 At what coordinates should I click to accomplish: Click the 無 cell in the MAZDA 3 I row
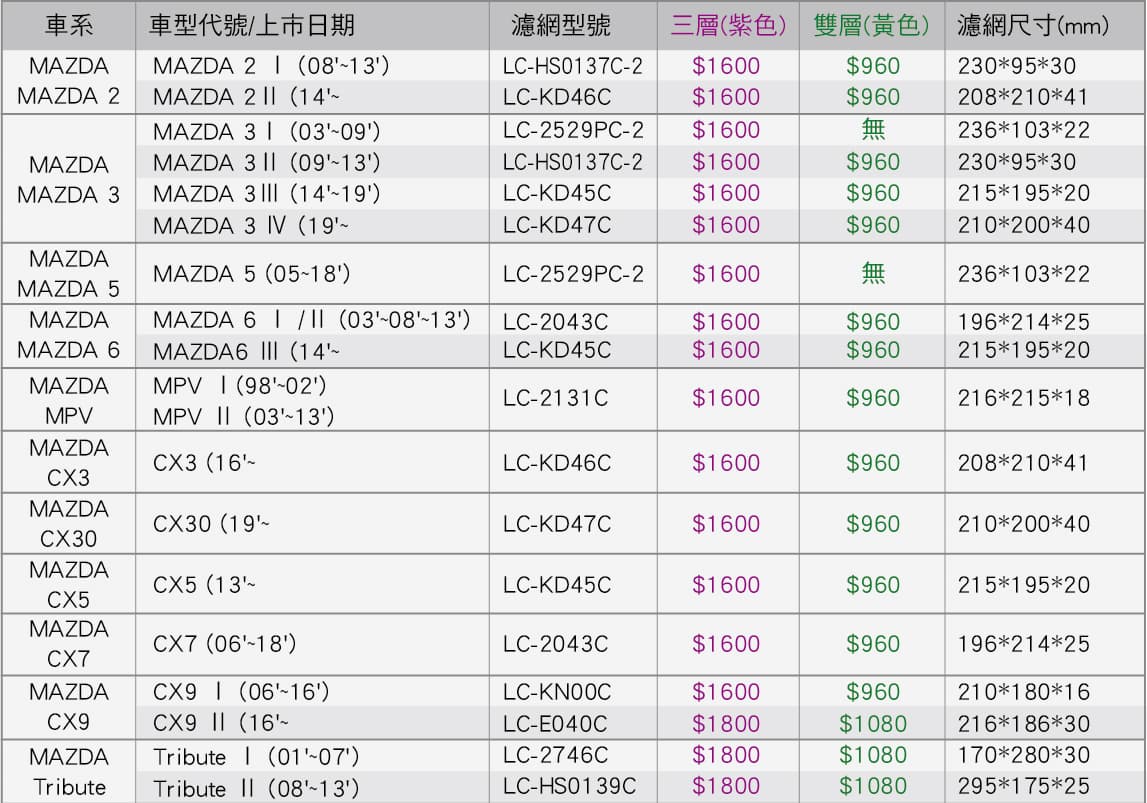(873, 129)
